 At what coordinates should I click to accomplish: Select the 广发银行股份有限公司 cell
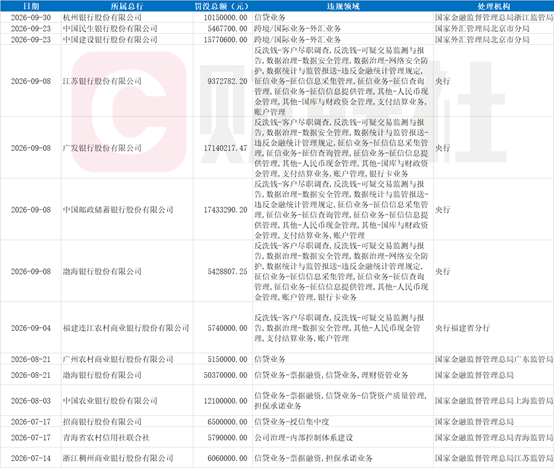[127, 148]
